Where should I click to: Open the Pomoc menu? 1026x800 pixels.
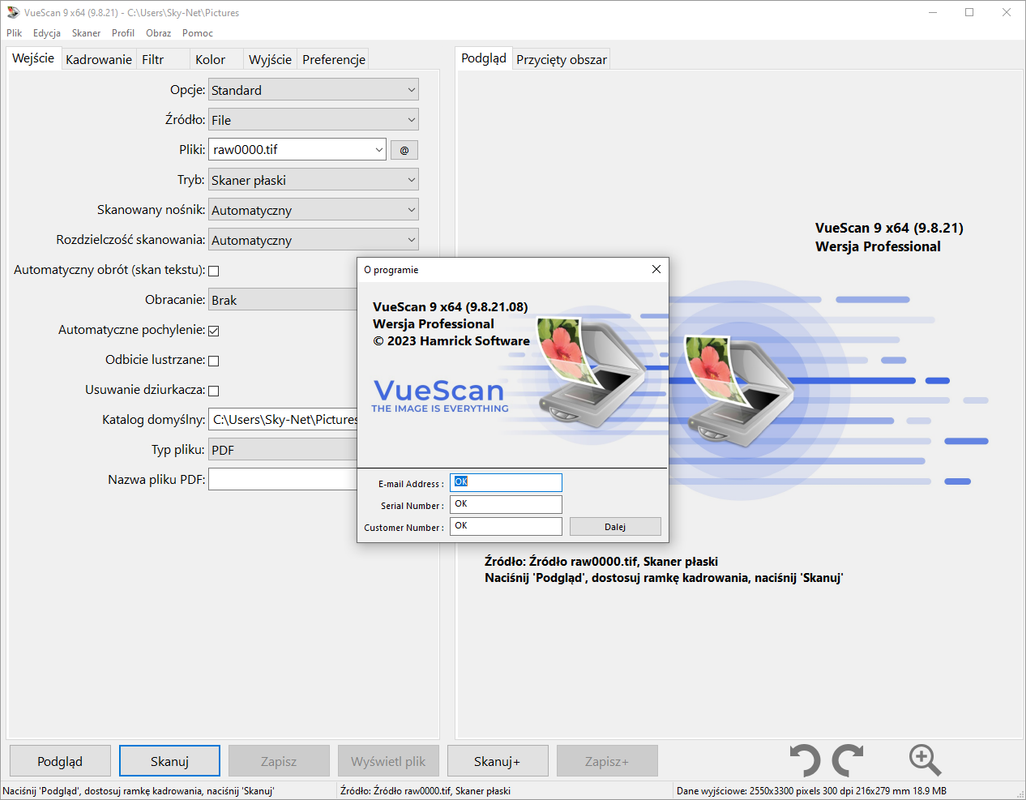(x=197, y=33)
